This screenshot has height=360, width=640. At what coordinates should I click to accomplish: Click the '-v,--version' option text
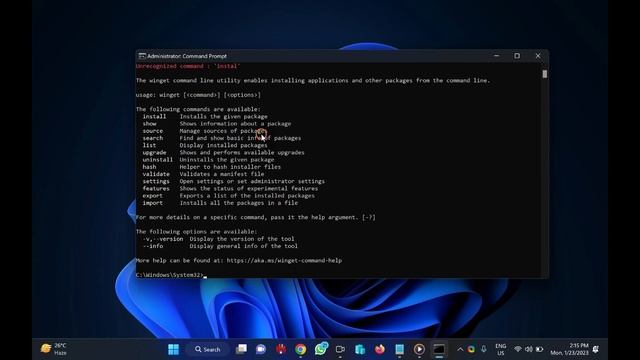tap(163, 239)
